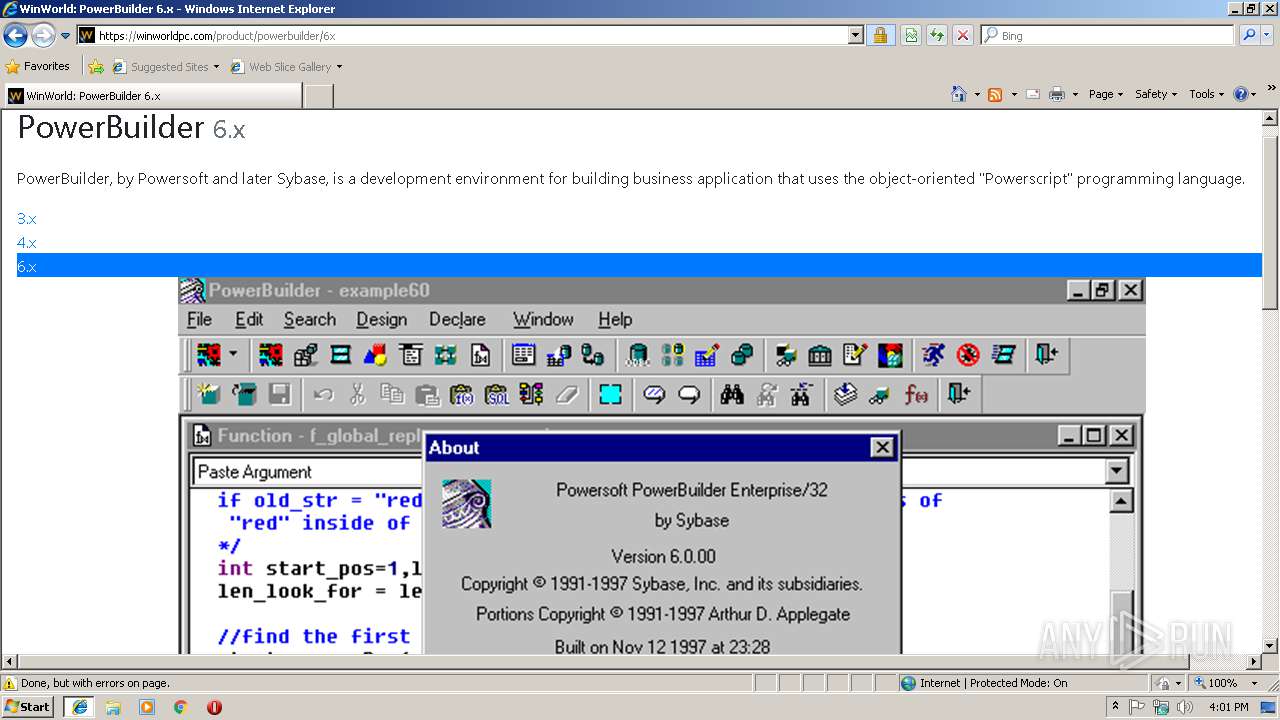Open Web Slice Gallery dropdown

286,67
